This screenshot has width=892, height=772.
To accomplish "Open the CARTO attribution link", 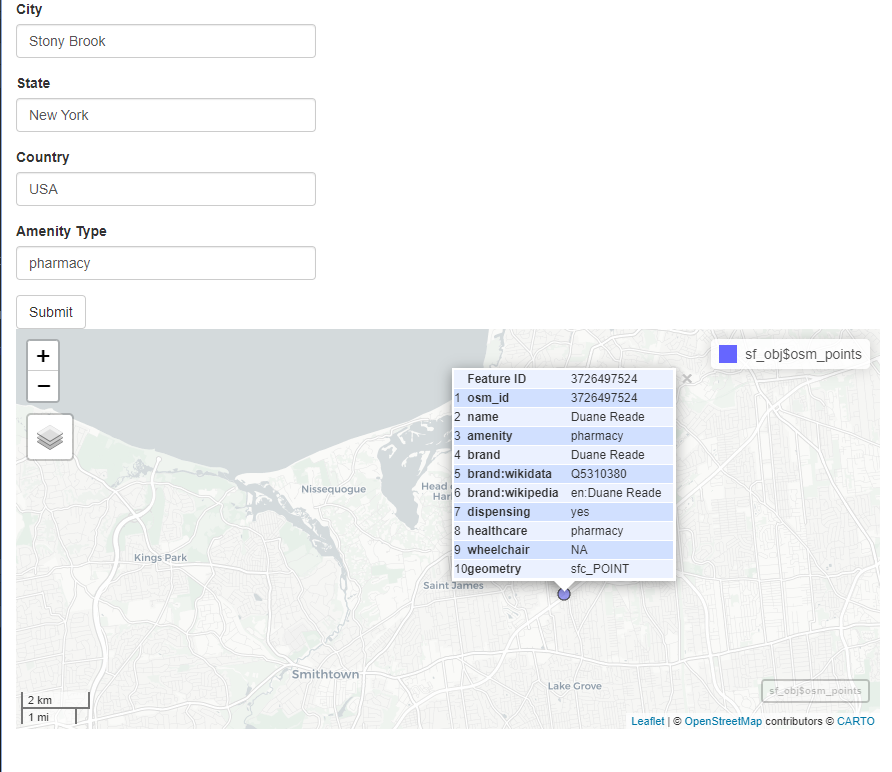I will click(x=855, y=721).
